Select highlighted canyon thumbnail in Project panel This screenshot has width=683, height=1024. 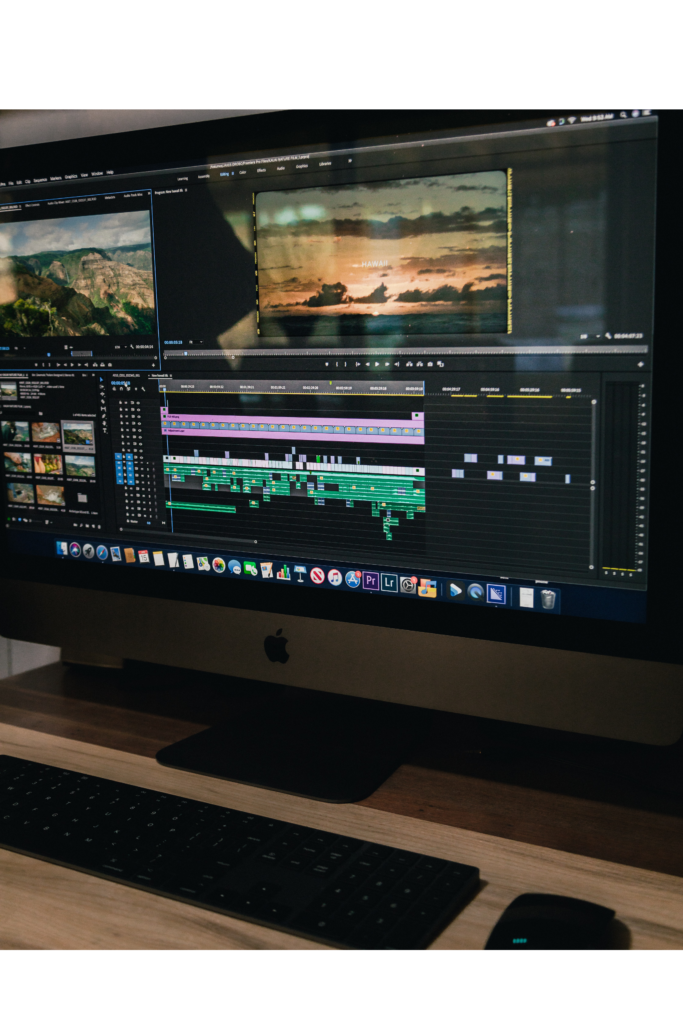click(78, 433)
